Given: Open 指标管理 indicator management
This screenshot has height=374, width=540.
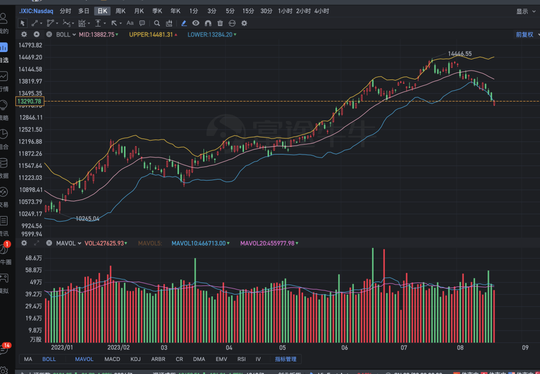Looking at the screenshot, I should click(x=285, y=359).
